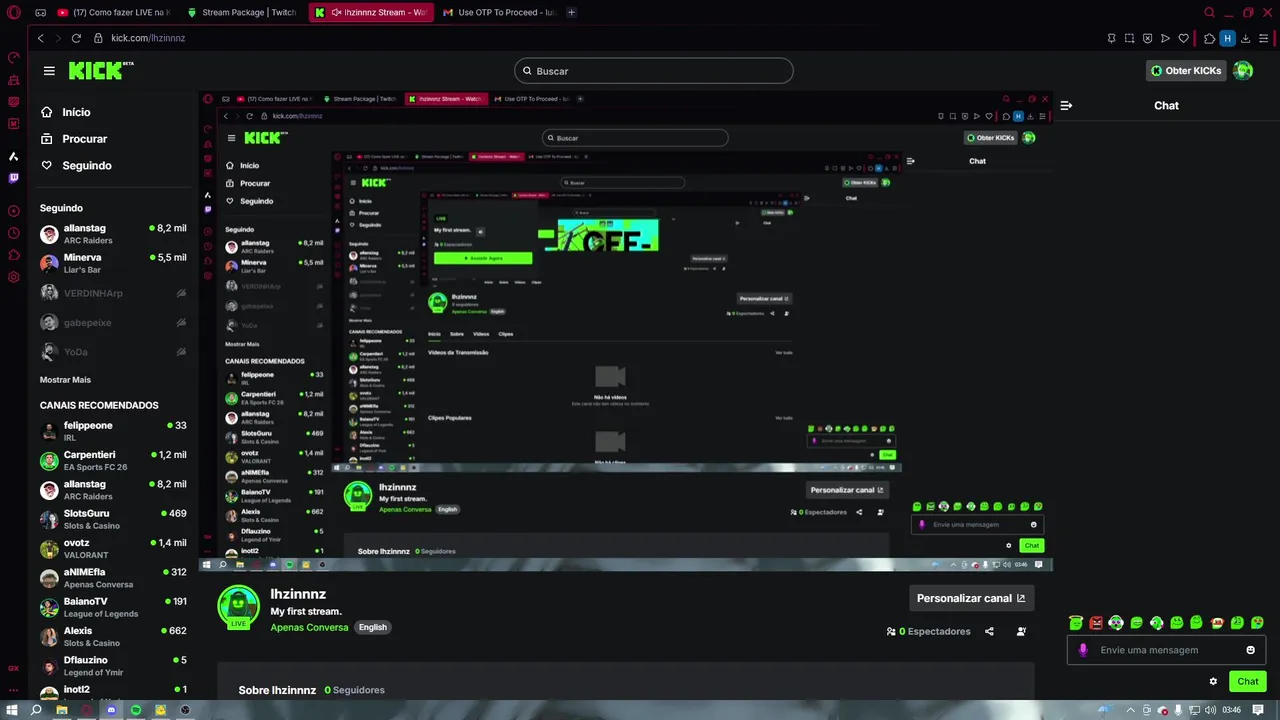Click the snapshot icon in the browser toolbar

pyautogui.click(x=1130, y=38)
